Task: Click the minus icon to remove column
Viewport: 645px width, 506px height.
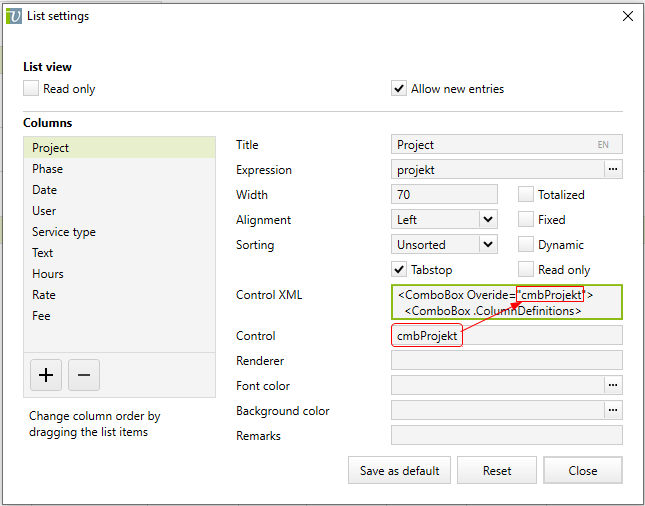Action: point(84,375)
